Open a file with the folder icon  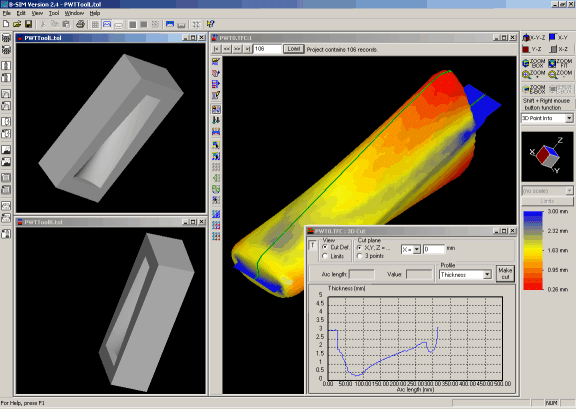tap(17, 24)
